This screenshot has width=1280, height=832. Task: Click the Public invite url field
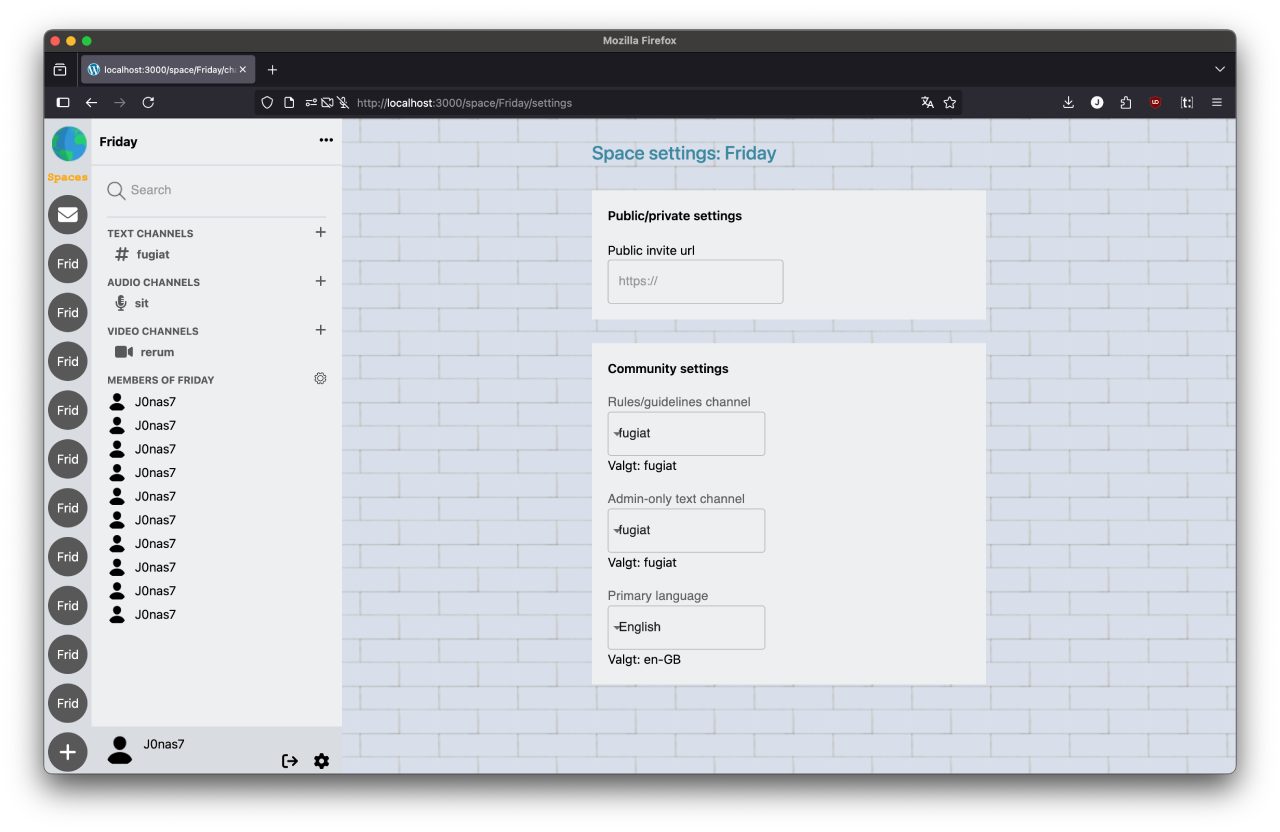coord(695,282)
